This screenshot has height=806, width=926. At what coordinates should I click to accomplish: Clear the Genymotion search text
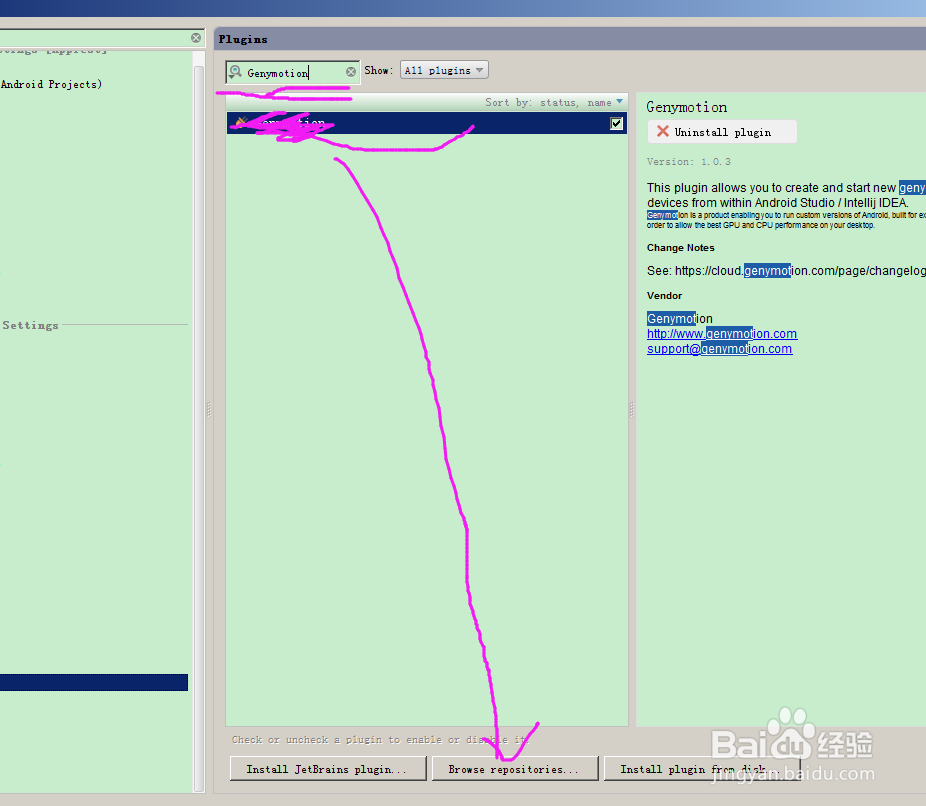pos(351,72)
